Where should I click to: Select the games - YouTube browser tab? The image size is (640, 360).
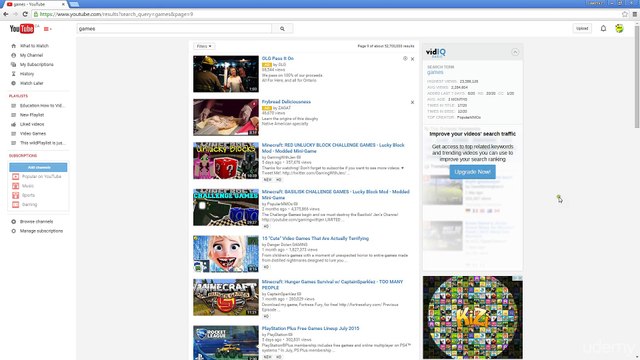click(35, 4)
